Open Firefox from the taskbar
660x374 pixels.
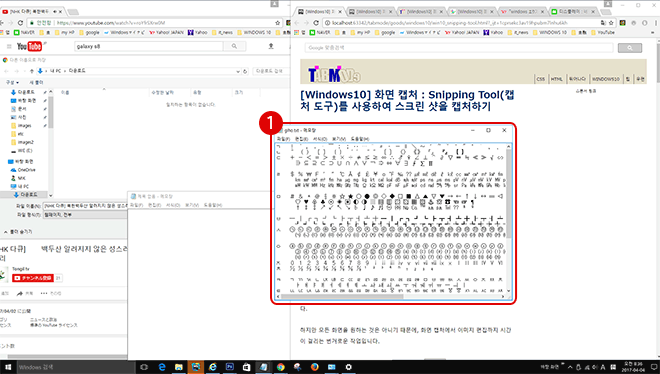coord(314,367)
